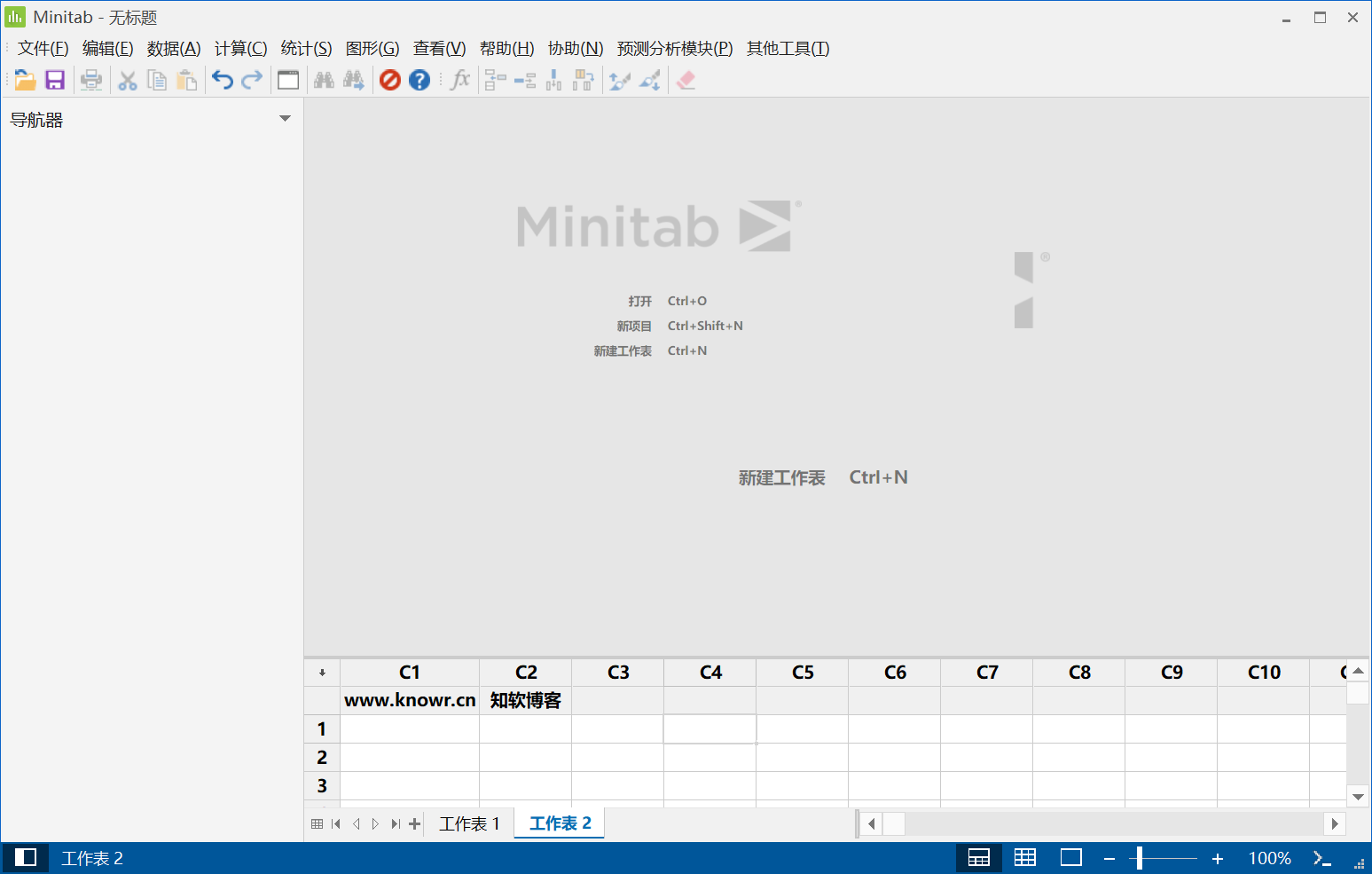Select the C1 column header
The width and height of the screenshot is (1372, 874).
click(410, 673)
